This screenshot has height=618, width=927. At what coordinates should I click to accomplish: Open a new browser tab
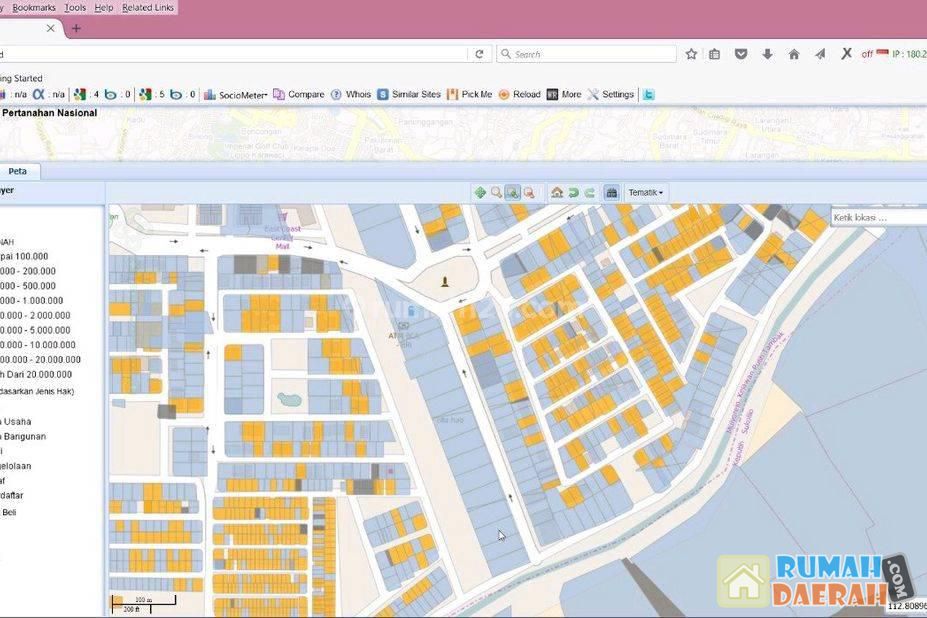pyautogui.click(x=76, y=28)
